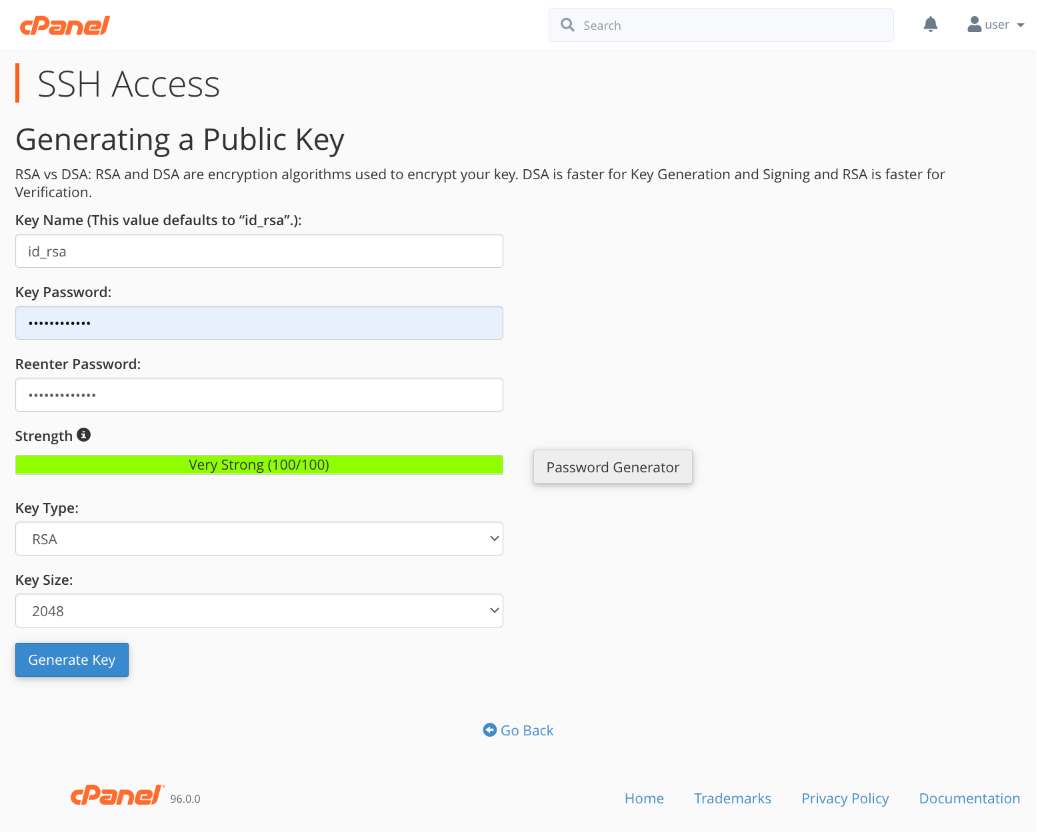Click the info icon next to Strength
The height and width of the screenshot is (833, 1037).
click(84, 434)
